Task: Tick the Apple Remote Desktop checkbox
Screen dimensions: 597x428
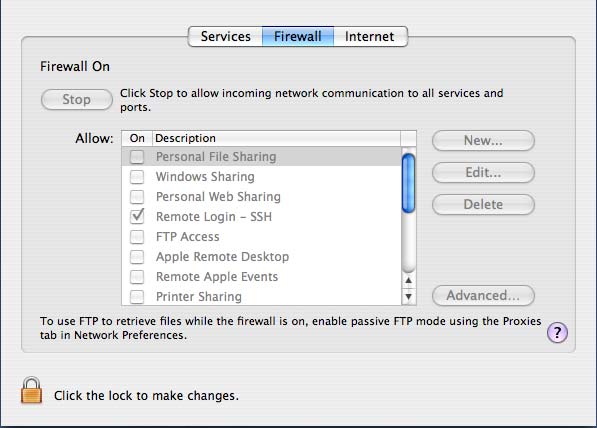Action: (137, 257)
